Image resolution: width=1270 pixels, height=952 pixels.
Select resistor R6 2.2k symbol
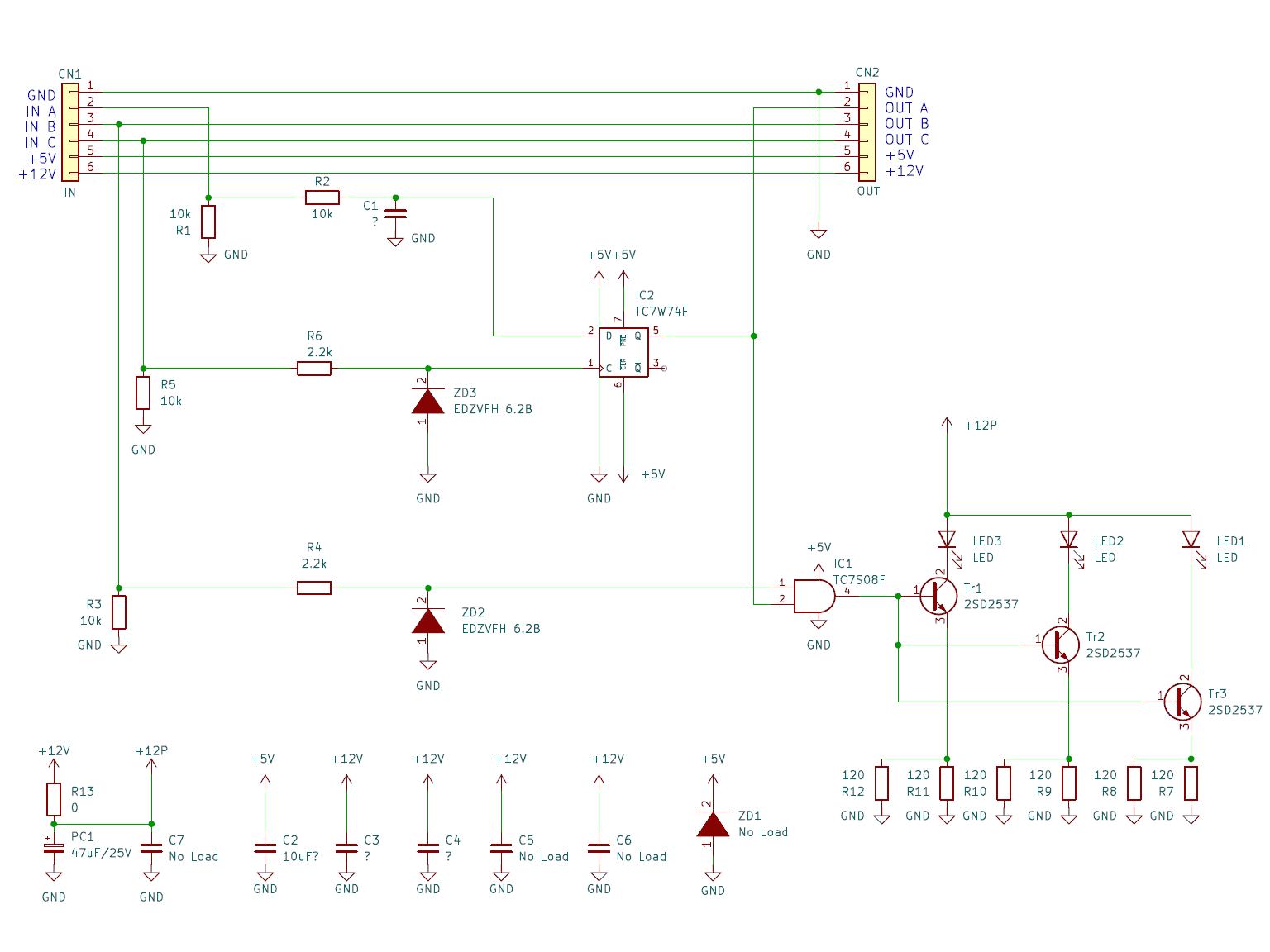click(314, 369)
